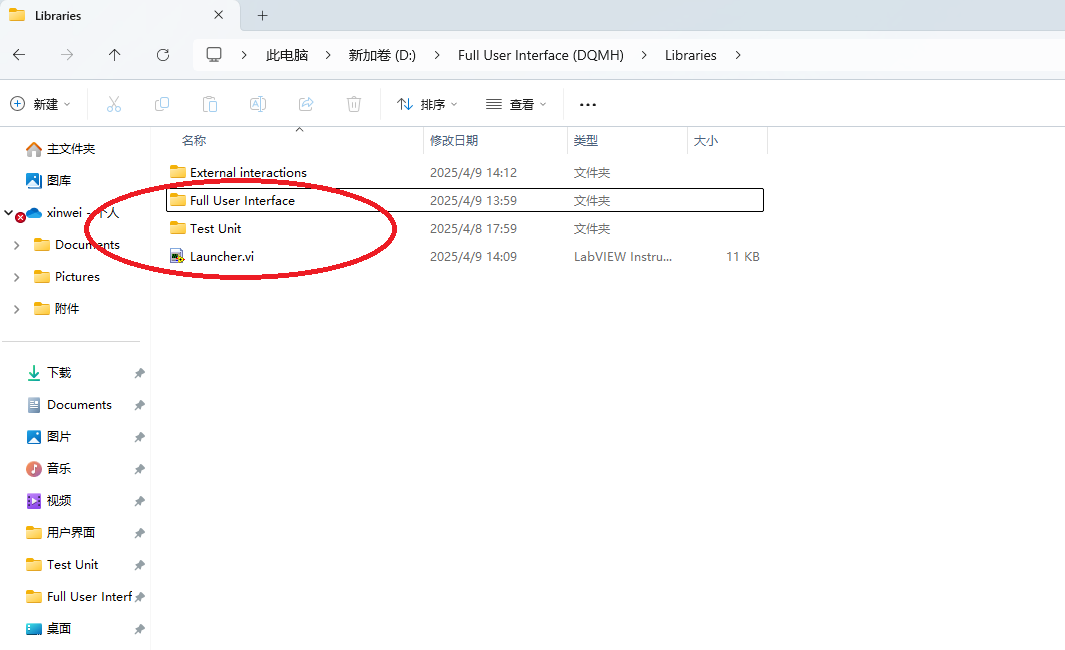Add a new tab with plus button
Image resolution: width=1065 pixels, height=650 pixels.
263,16
